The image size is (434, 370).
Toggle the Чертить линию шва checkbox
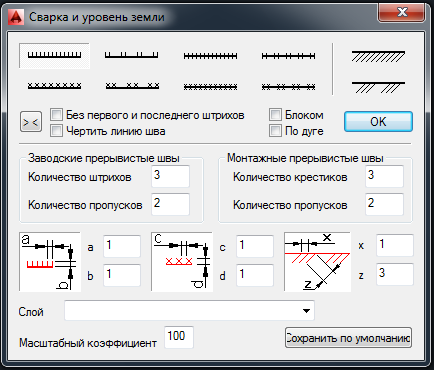point(56,131)
